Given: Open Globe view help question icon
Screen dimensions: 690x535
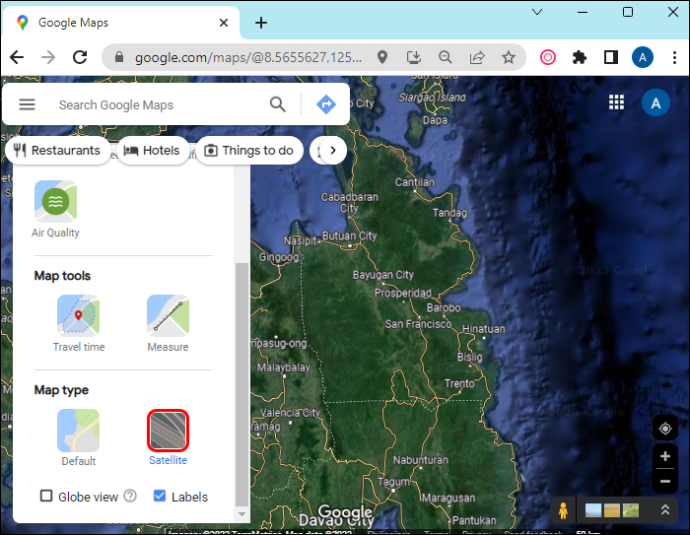Looking at the screenshot, I should pyautogui.click(x=130, y=496).
